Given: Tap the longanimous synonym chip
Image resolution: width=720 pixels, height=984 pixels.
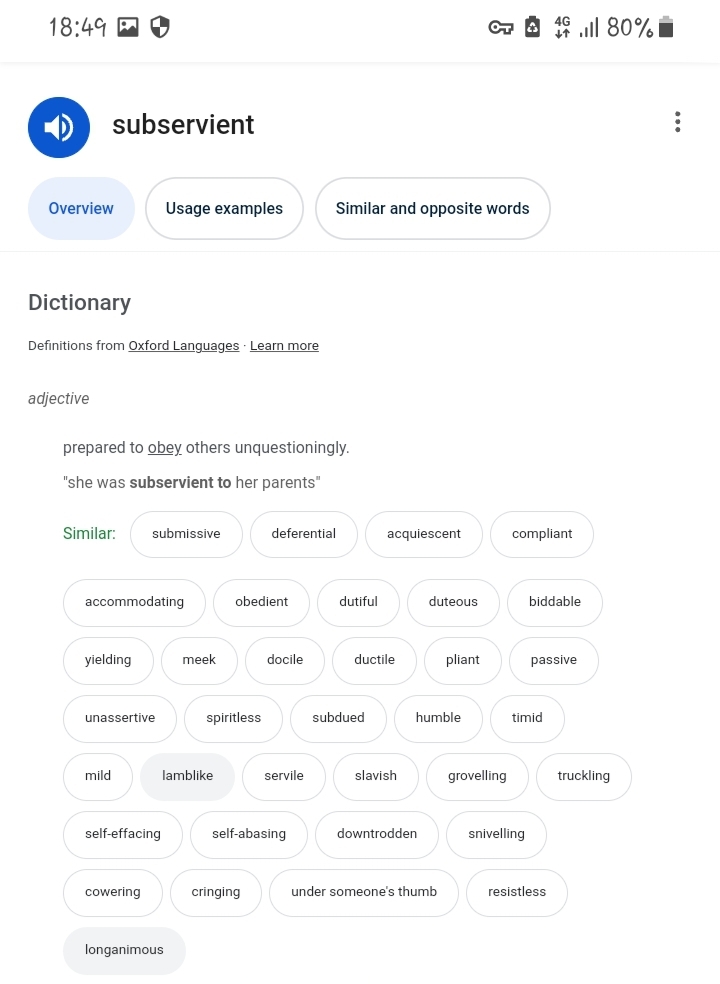Looking at the screenshot, I should [124, 950].
